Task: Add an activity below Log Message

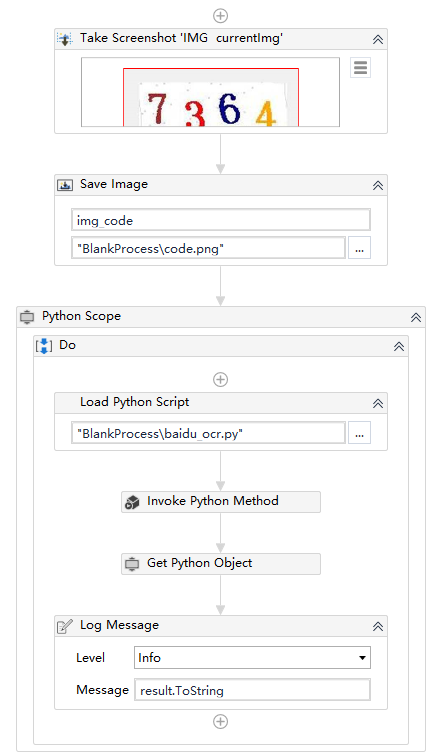Action: 220,721
